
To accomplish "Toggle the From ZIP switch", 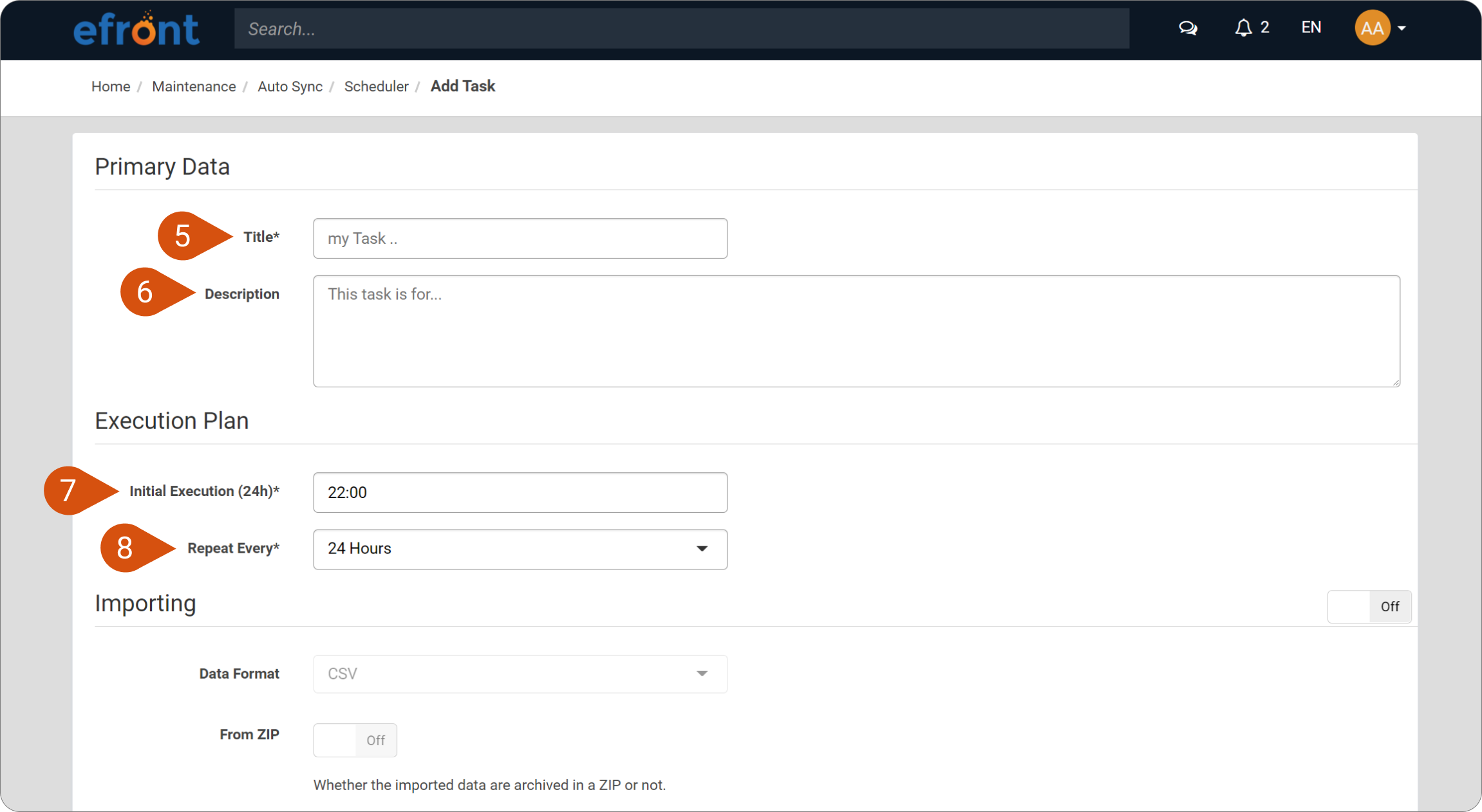I will (355, 740).
